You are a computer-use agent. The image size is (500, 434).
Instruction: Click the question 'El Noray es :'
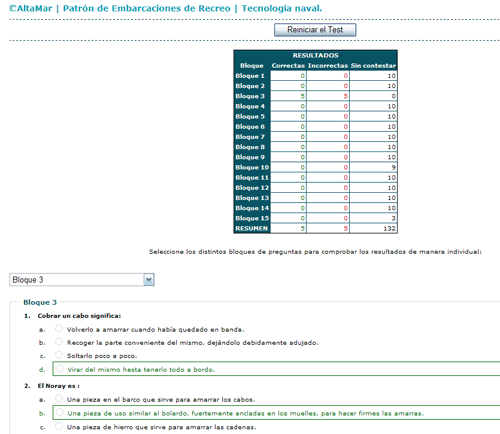pyautogui.click(x=59, y=386)
